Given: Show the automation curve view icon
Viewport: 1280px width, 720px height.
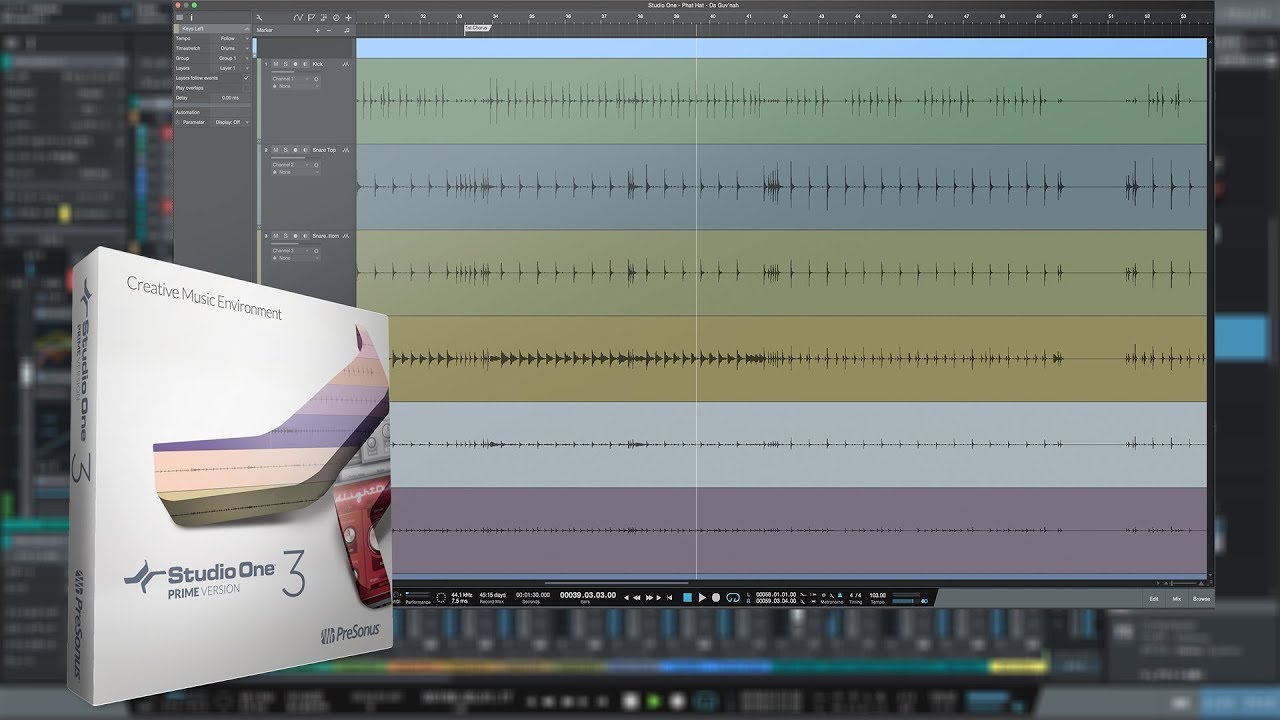Looking at the screenshot, I should [298, 17].
